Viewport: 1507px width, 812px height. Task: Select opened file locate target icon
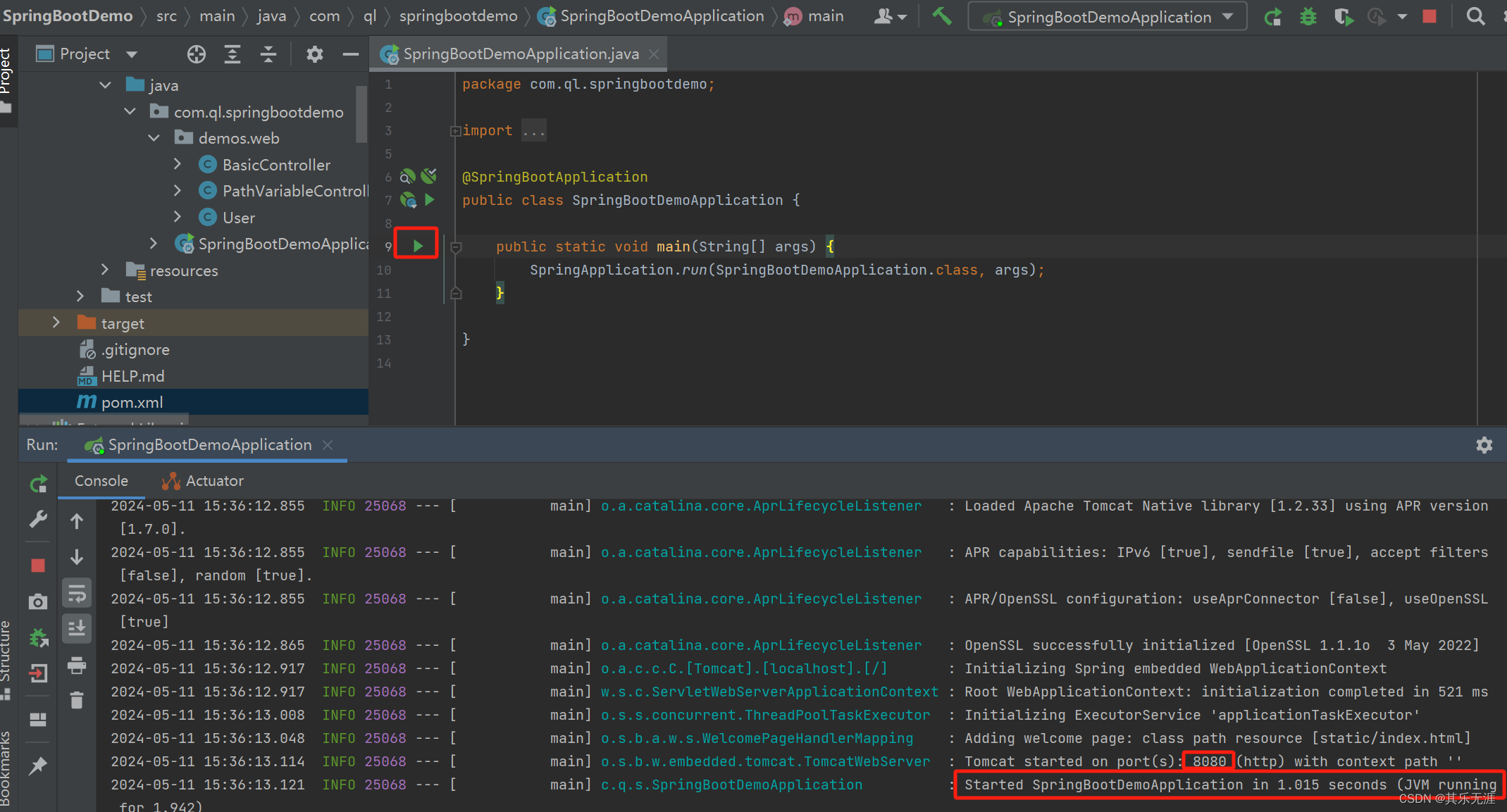coord(197,54)
